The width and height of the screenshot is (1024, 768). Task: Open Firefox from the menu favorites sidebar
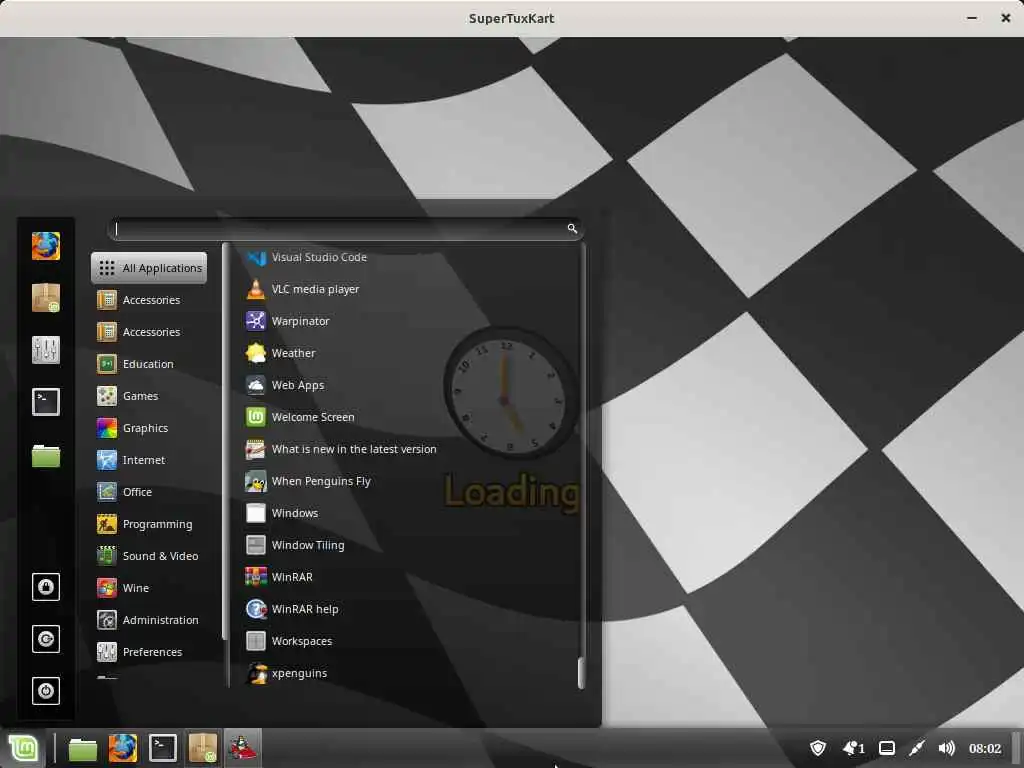point(46,246)
